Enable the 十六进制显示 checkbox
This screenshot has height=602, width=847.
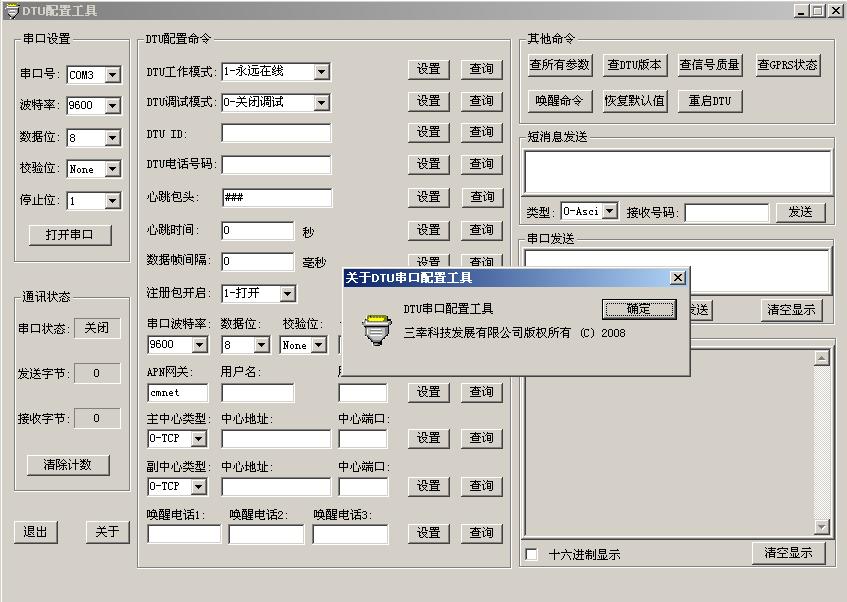[531, 554]
